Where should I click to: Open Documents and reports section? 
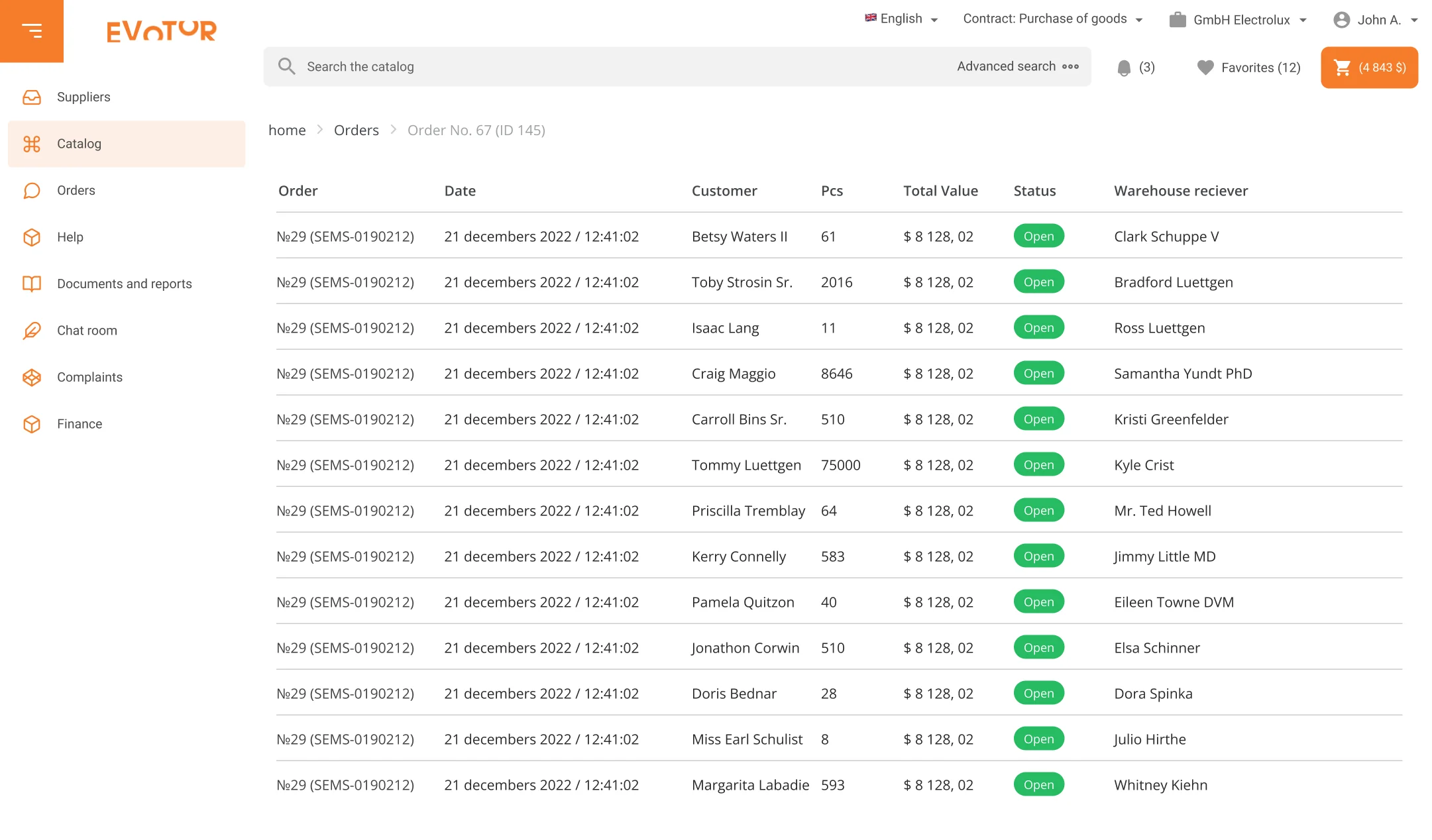point(127,284)
